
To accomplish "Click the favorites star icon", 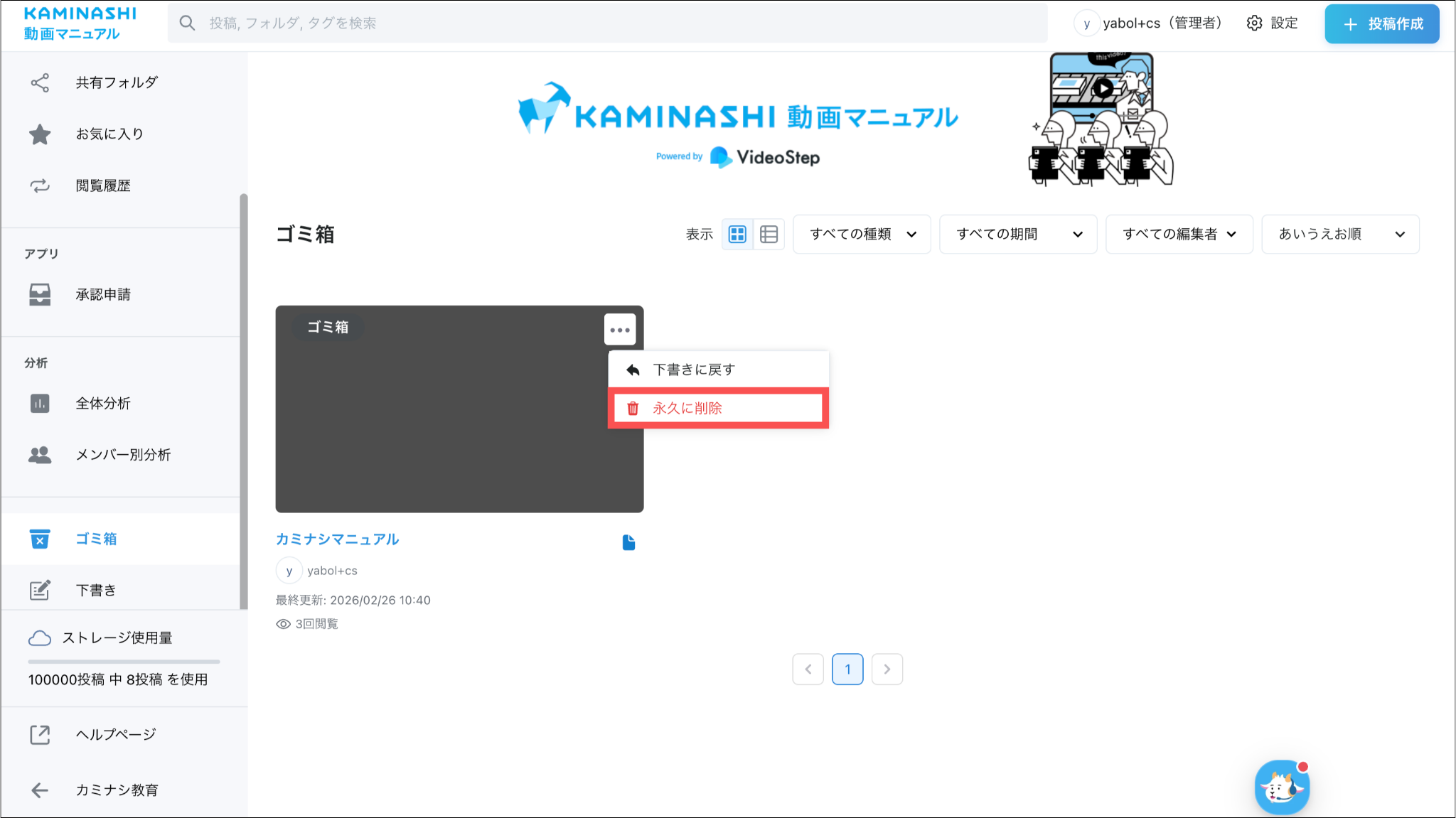I will 40,134.
